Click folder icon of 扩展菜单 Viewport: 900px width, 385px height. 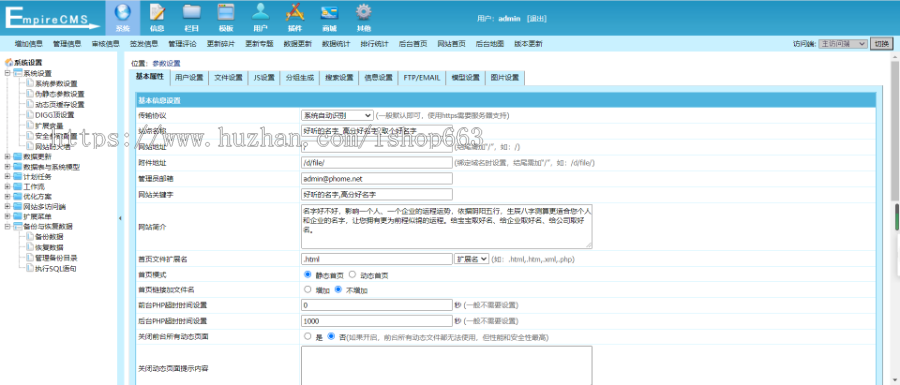point(18,217)
